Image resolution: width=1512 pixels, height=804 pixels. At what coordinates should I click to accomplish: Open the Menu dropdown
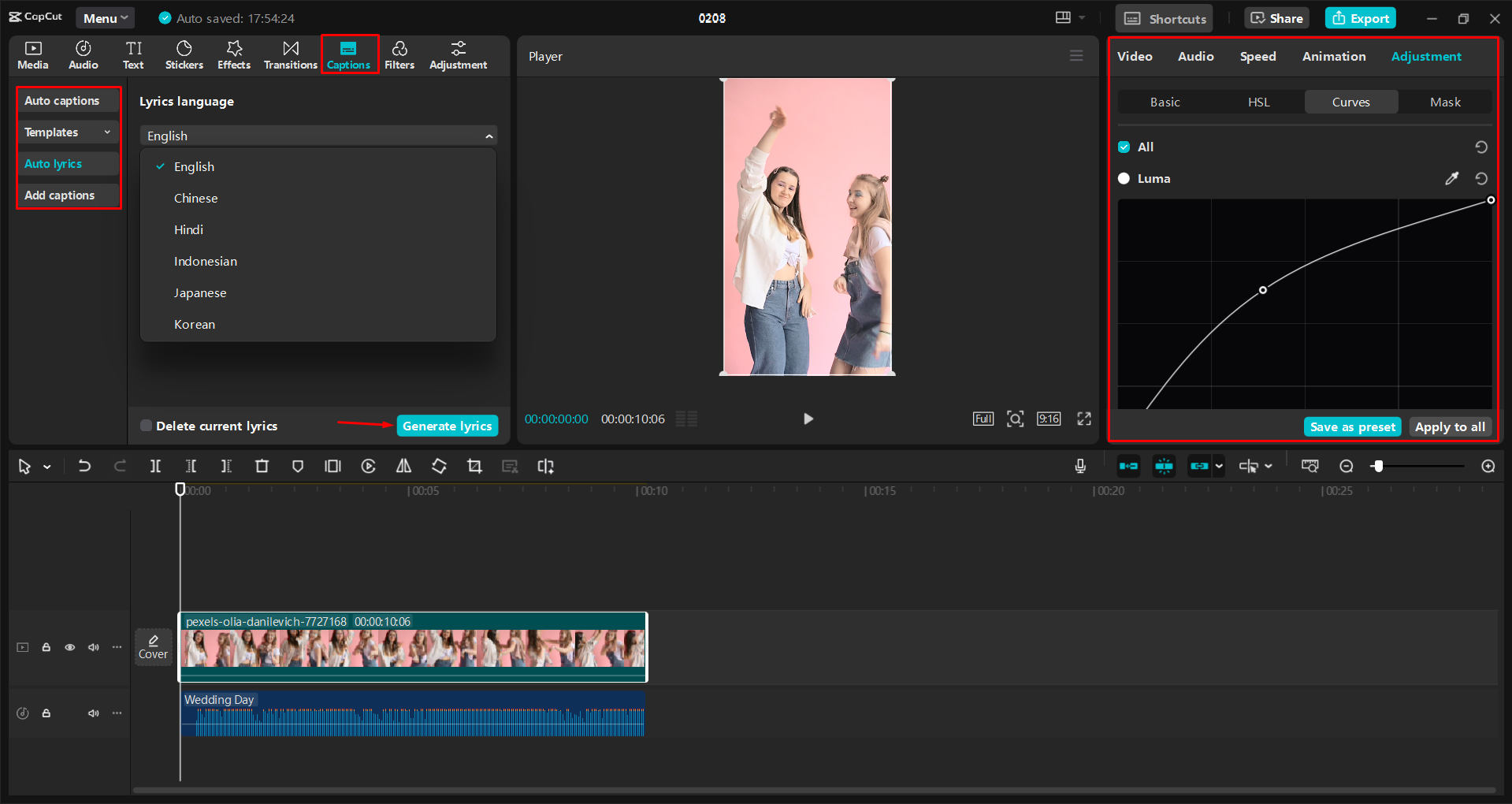[x=105, y=17]
